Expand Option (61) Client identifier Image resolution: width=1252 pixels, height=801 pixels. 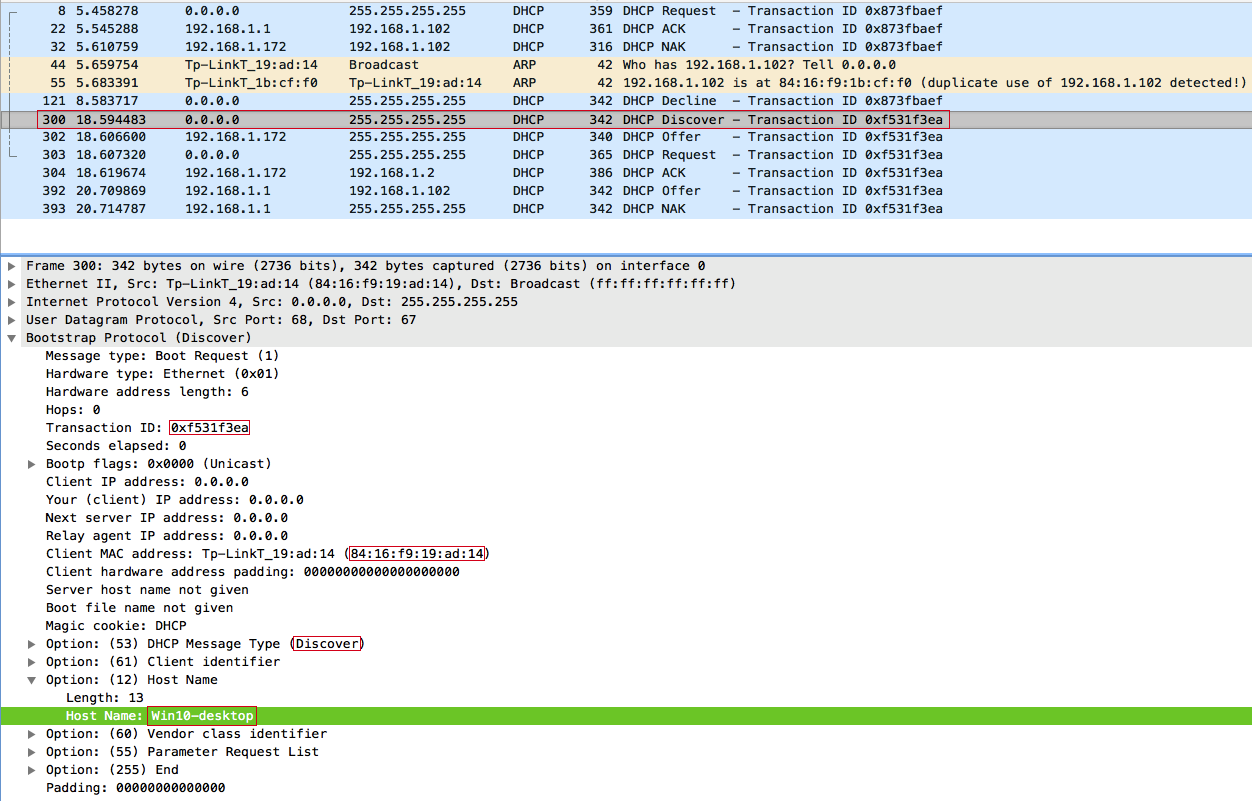tap(32, 662)
